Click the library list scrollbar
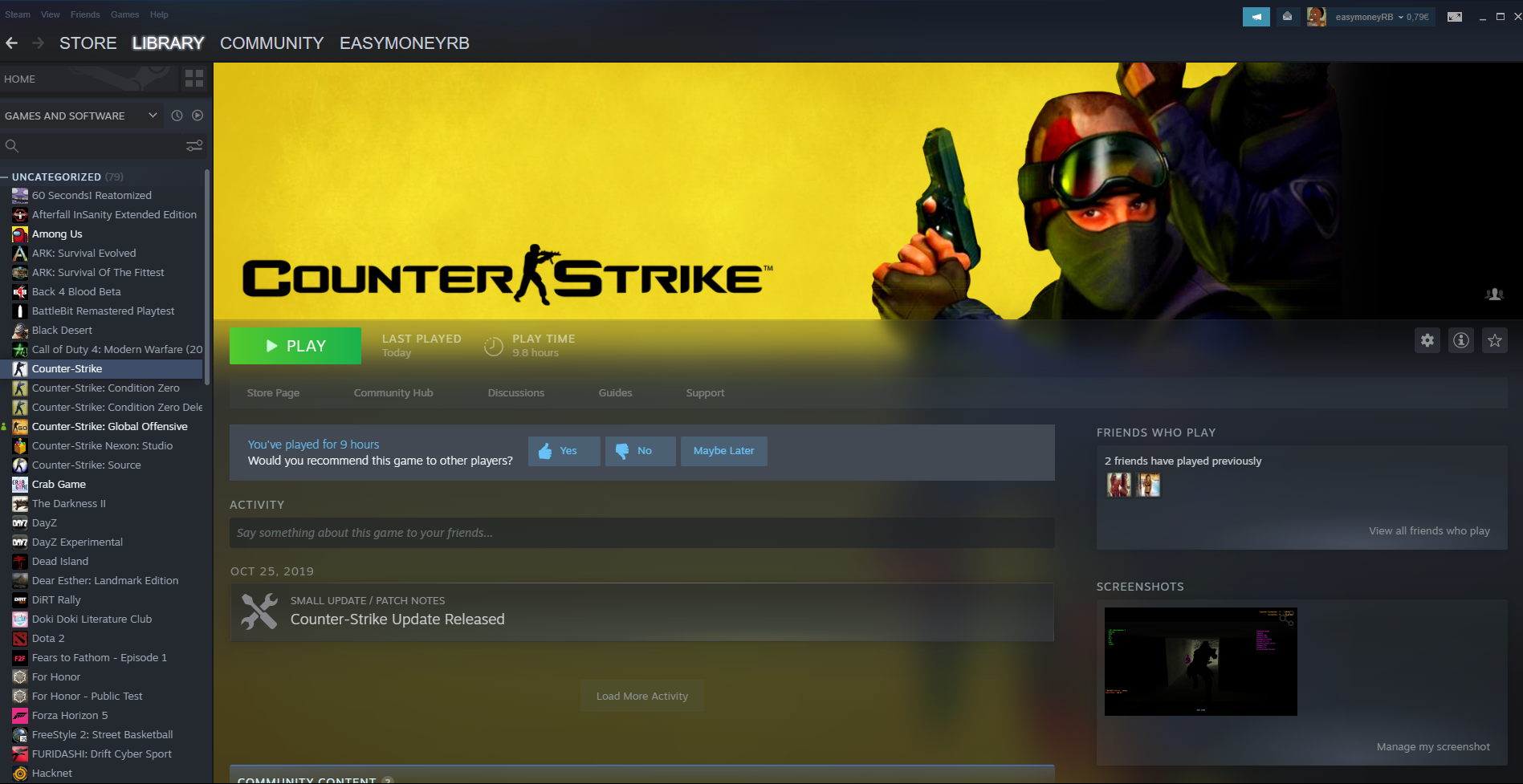The image size is (1523, 784). pyautogui.click(x=207, y=273)
